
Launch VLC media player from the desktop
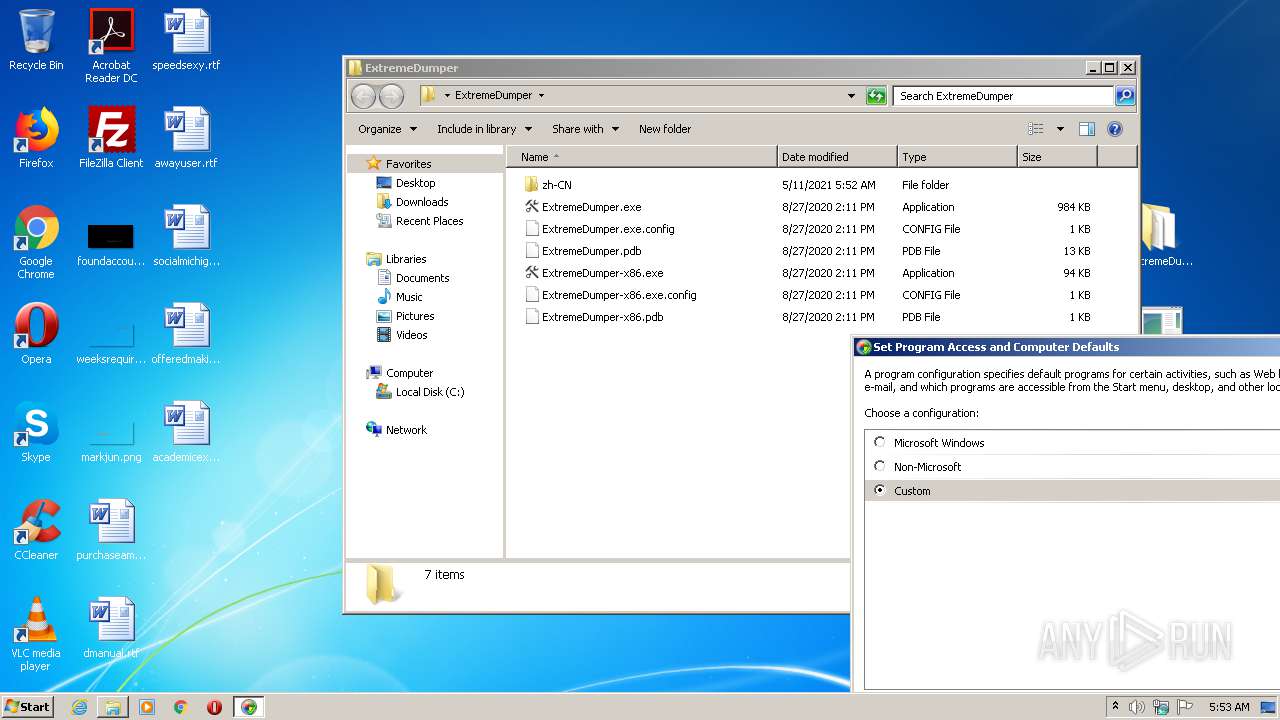click(36, 634)
